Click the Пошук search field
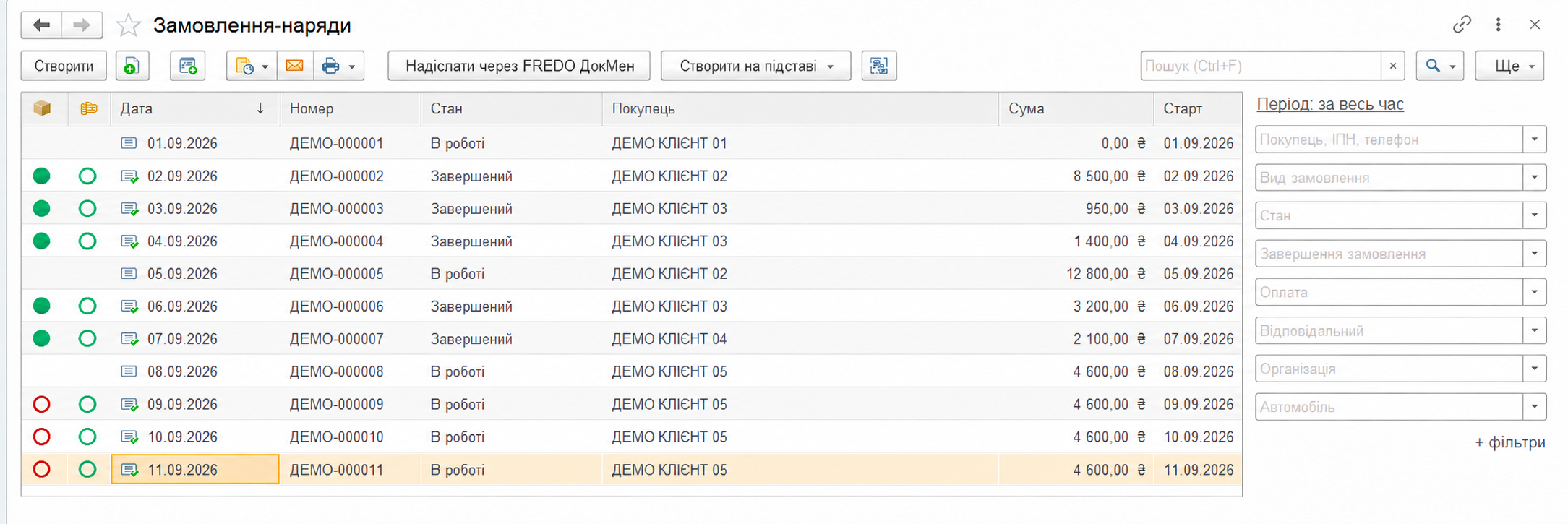The height and width of the screenshot is (524, 1568). point(1261,66)
